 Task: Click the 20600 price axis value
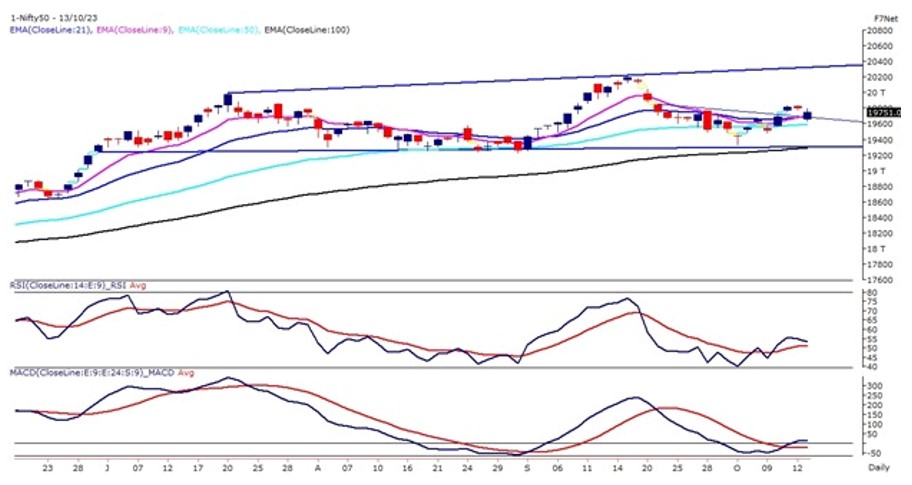(881, 46)
